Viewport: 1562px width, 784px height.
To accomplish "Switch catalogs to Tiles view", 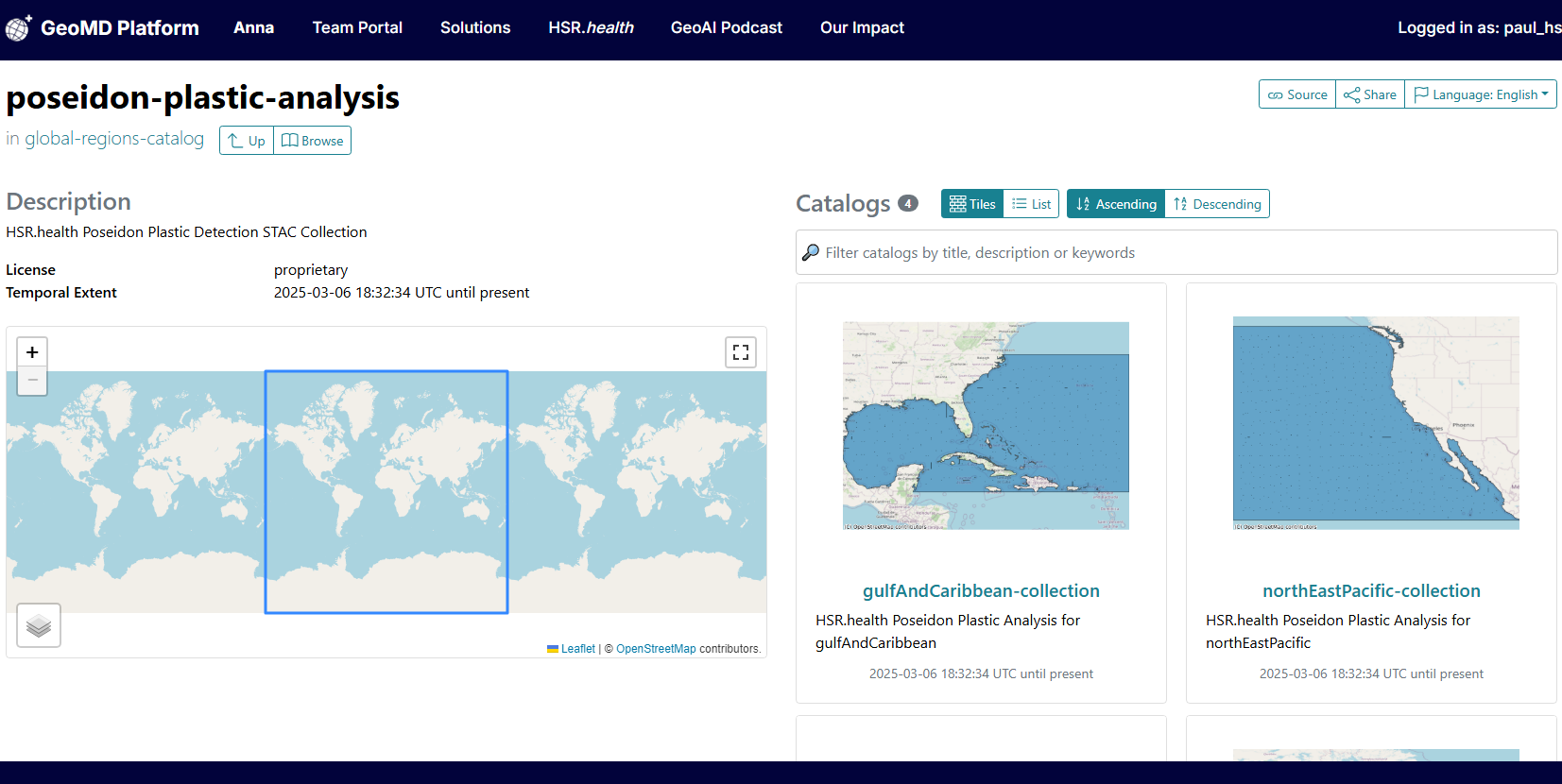I will [x=972, y=204].
